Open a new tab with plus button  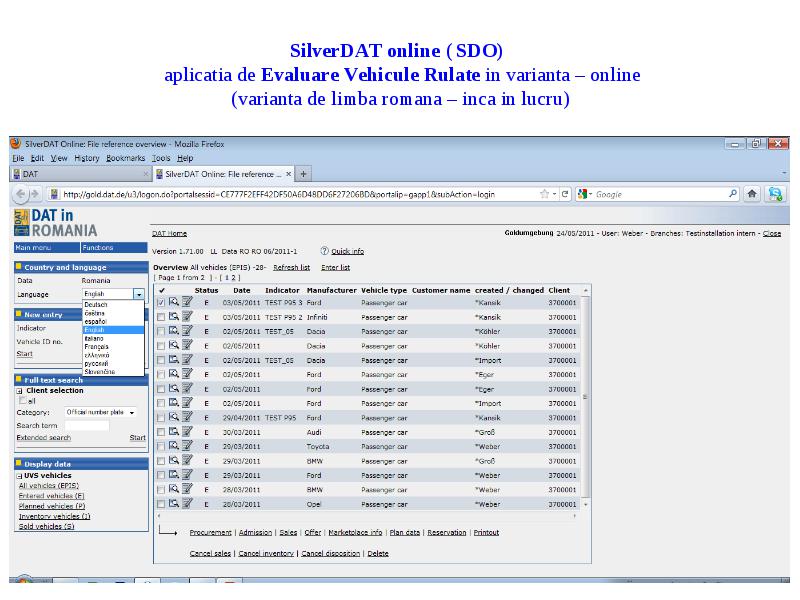tap(304, 174)
